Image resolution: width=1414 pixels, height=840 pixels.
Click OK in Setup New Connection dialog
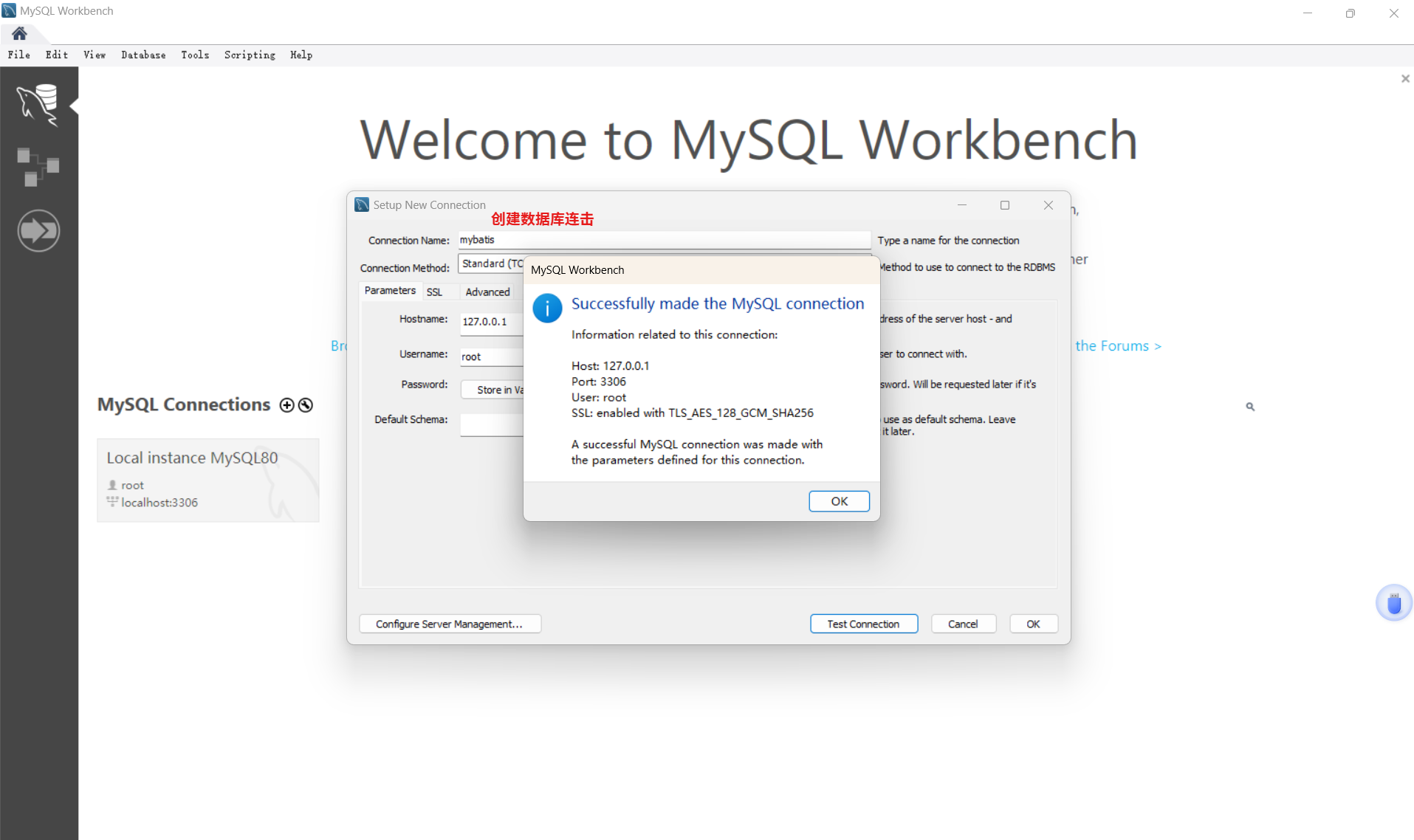[x=1033, y=624]
